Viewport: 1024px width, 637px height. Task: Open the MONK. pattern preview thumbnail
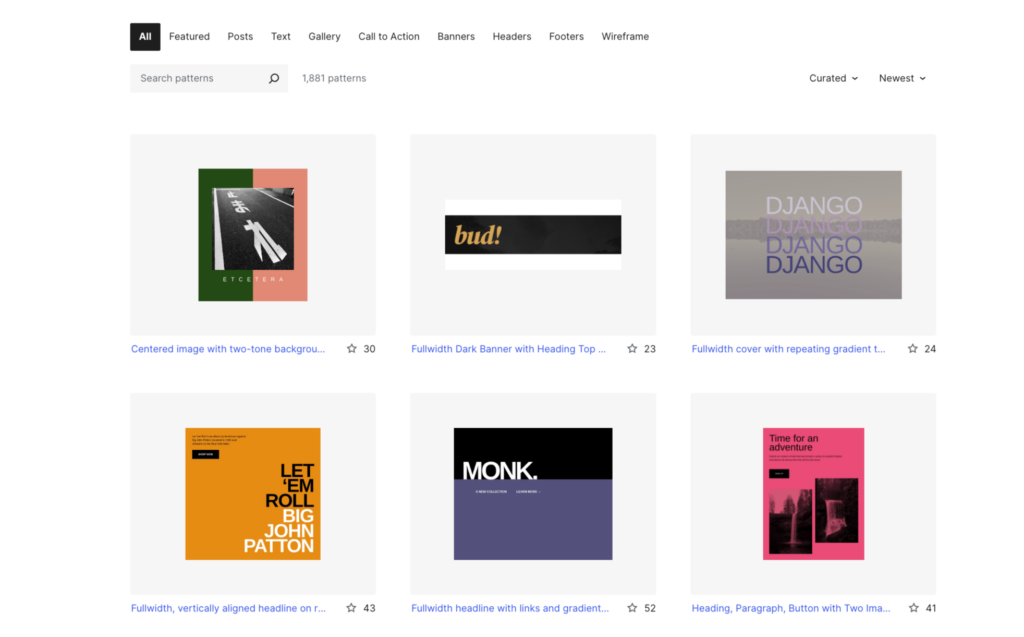[533, 494]
